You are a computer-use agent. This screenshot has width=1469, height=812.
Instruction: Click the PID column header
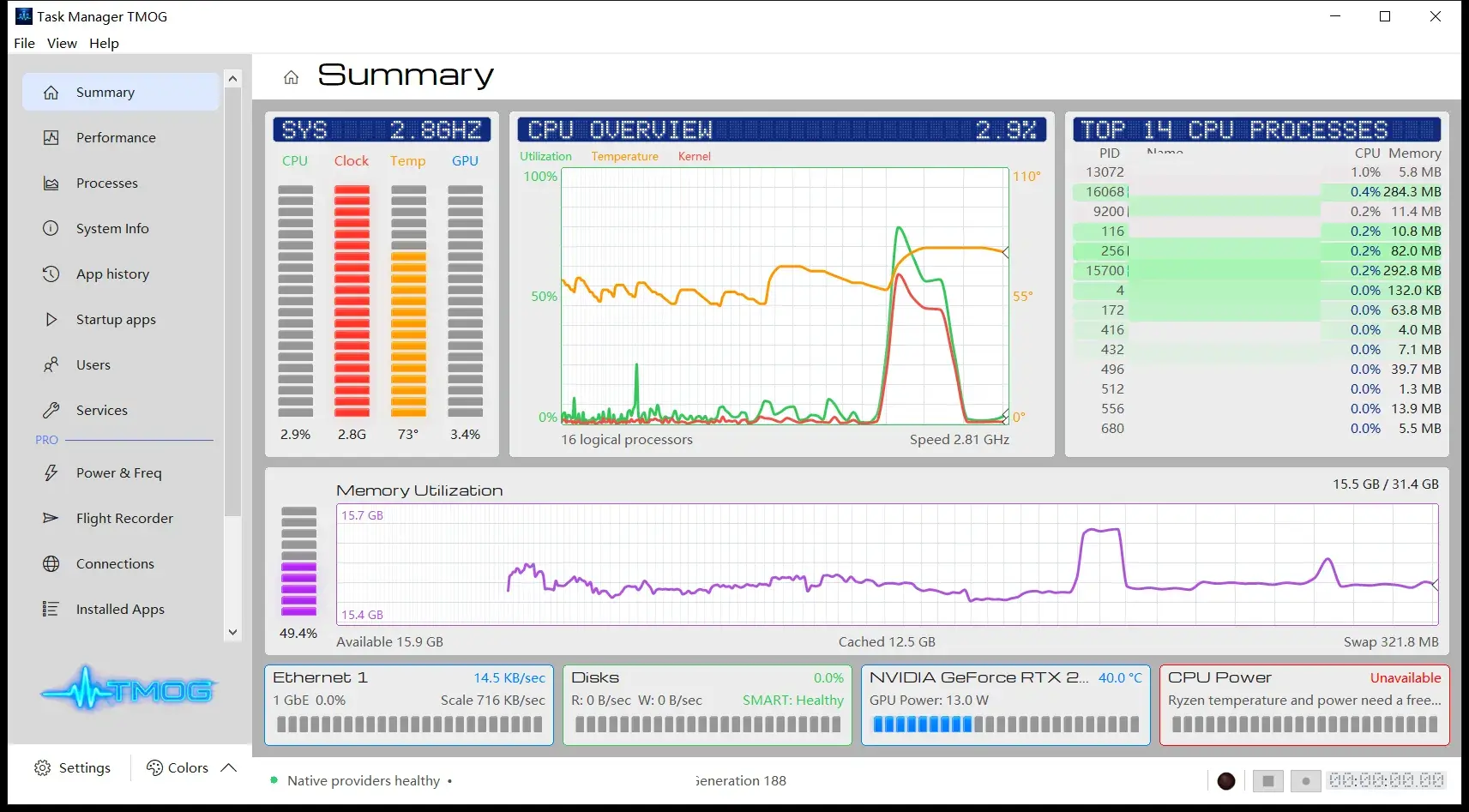click(x=1110, y=153)
